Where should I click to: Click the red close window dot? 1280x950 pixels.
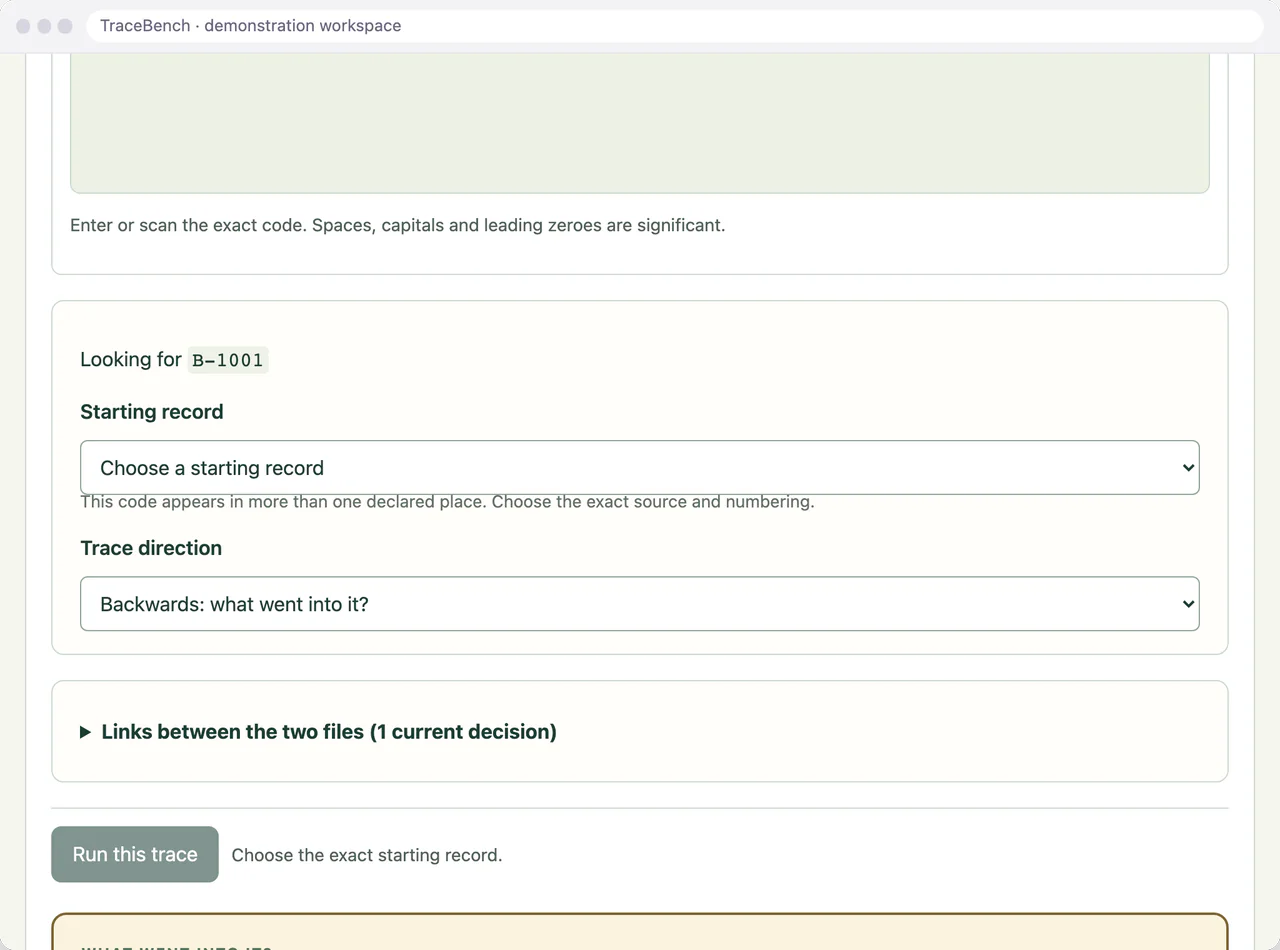click(x=23, y=26)
